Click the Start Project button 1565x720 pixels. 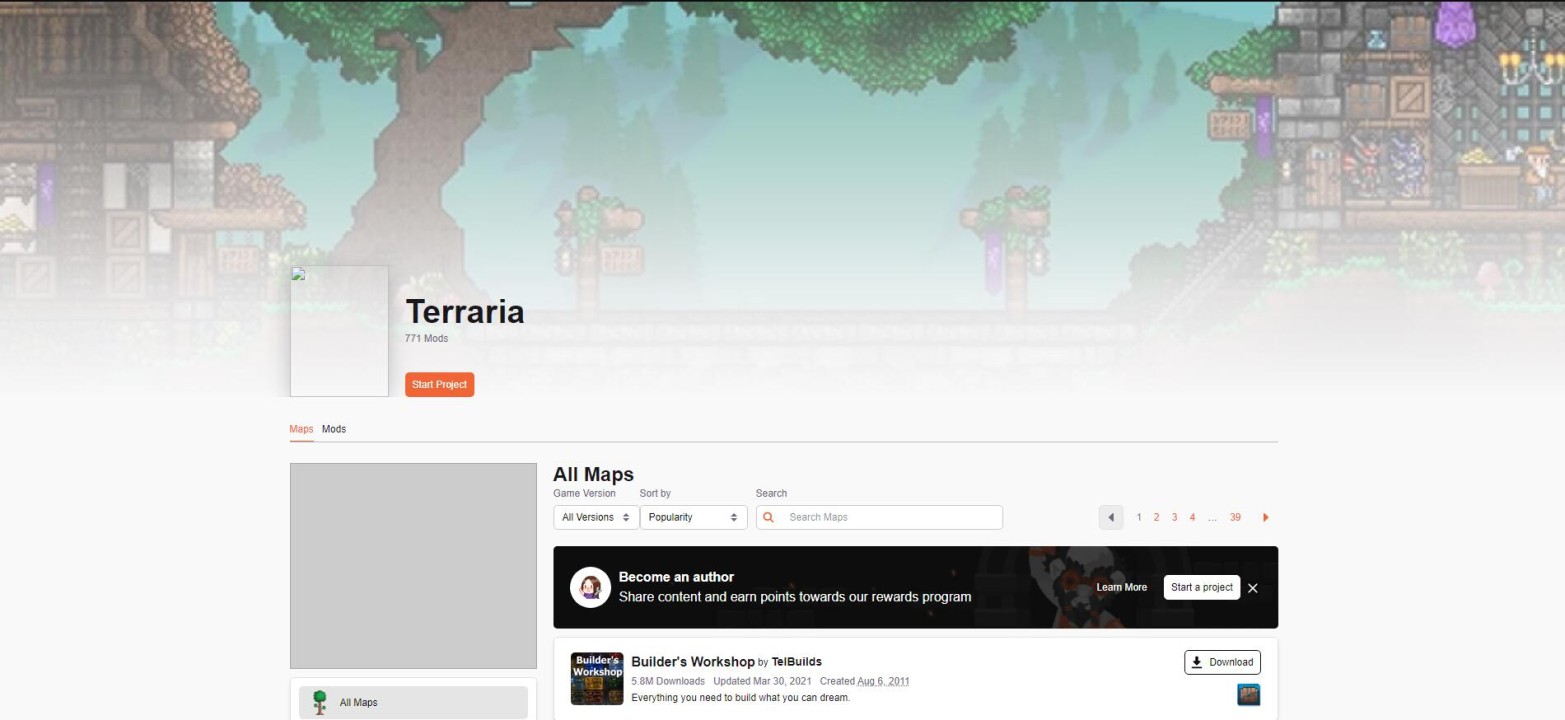tap(439, 385)
